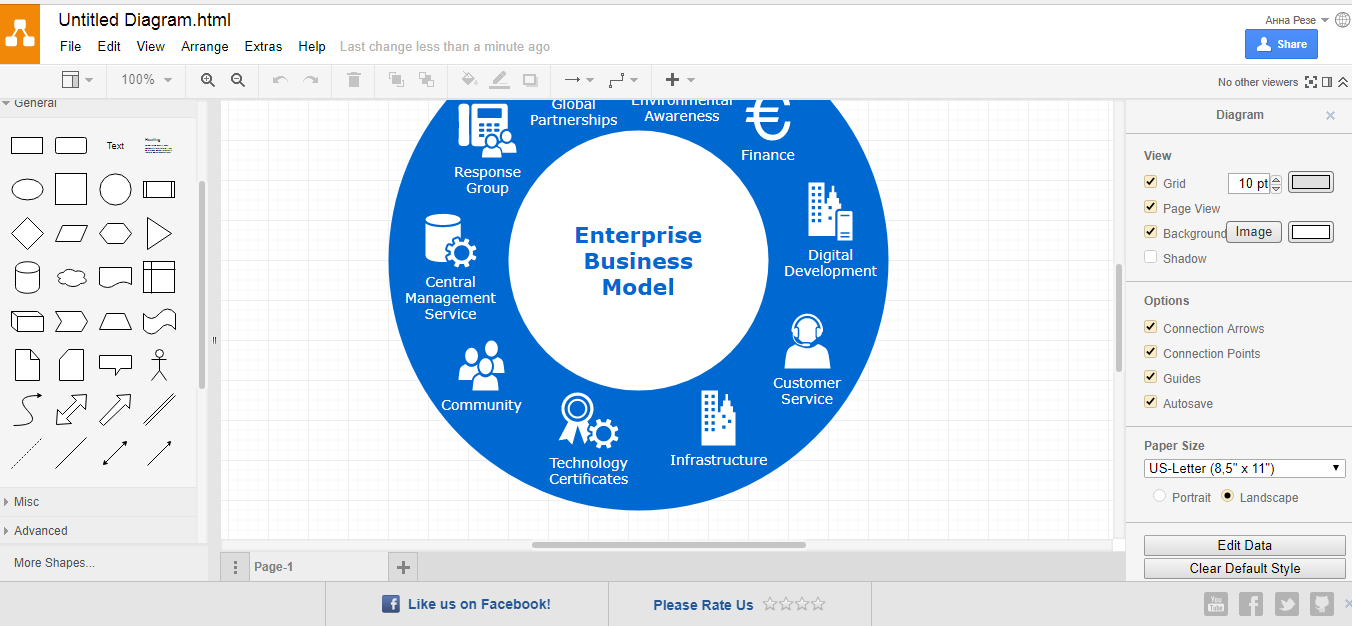Click the globe language icon

pyautogui.click(x=1342, y=20)
